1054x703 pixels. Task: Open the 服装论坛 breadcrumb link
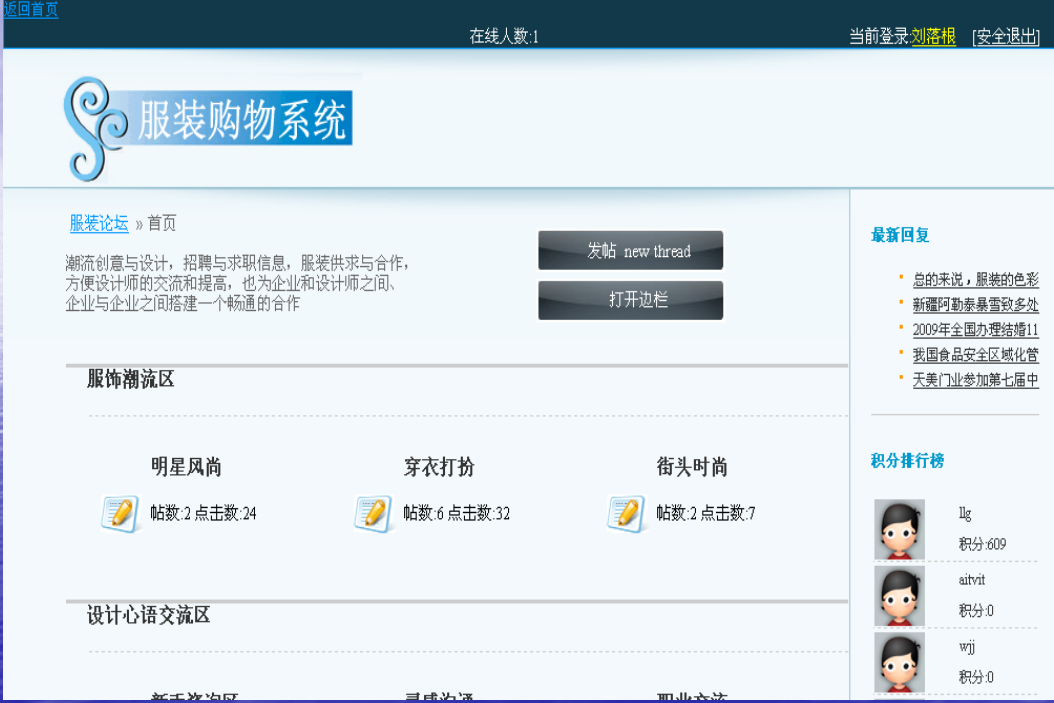(x=99, y=223)
